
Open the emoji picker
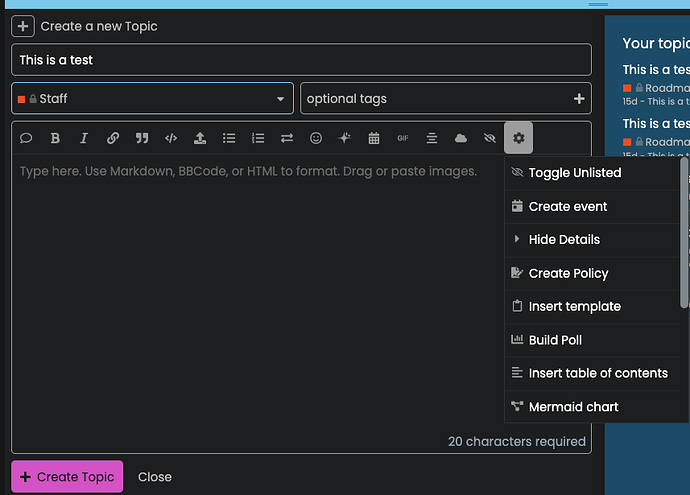coord(316,138)
